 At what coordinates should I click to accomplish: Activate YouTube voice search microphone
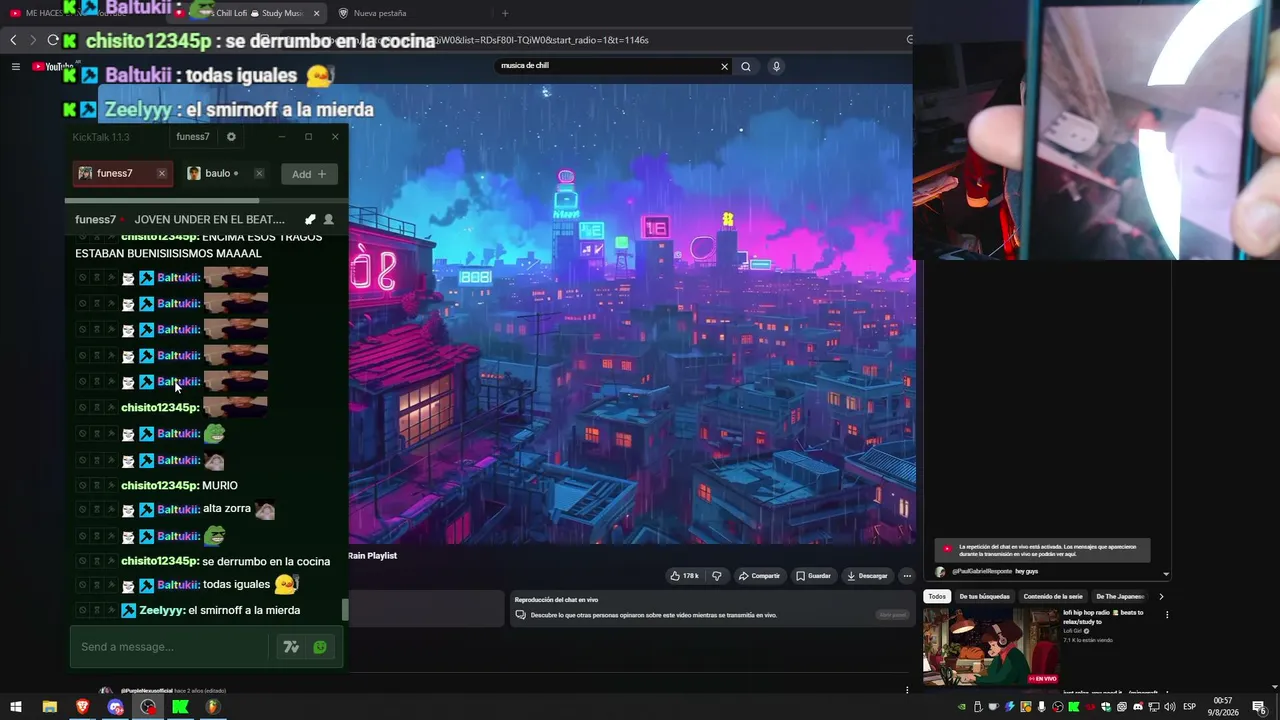click(x=776, y=66)
